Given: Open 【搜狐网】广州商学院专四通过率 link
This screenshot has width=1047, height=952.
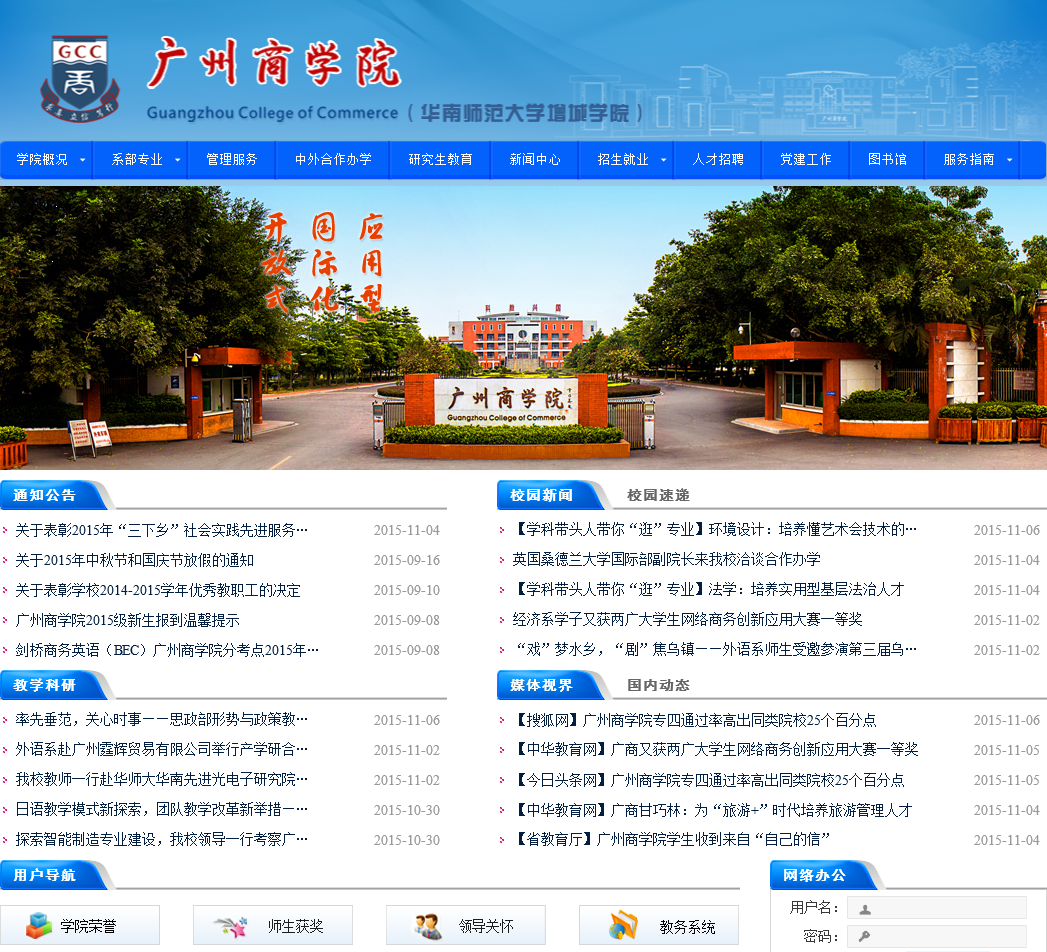Looking at the screenshot, I should pyautogui.click(x=694, y=720).
